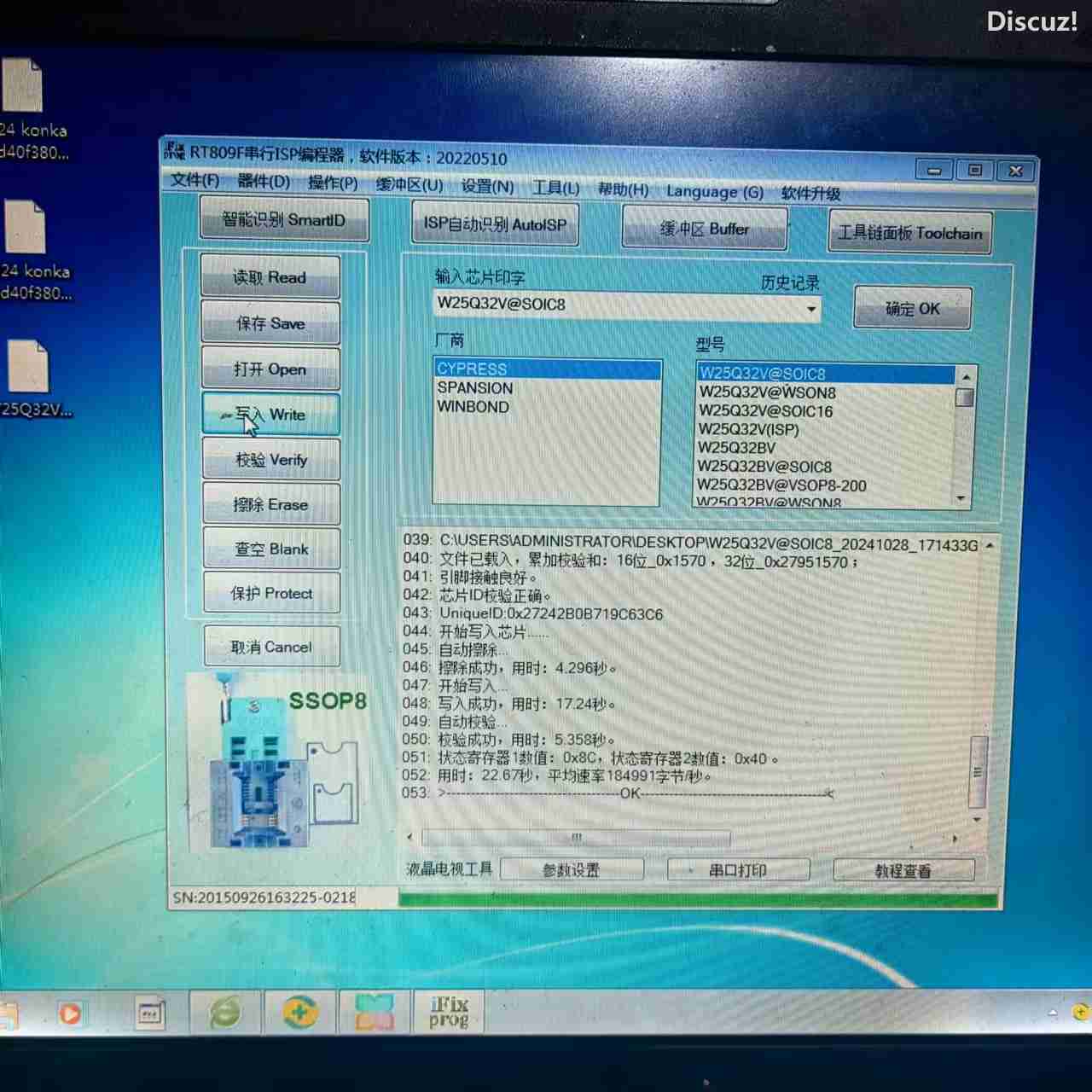Click the 擦除 Erase button
The width and height of the screenshot is (1092, 1092).
coord(270,505)
